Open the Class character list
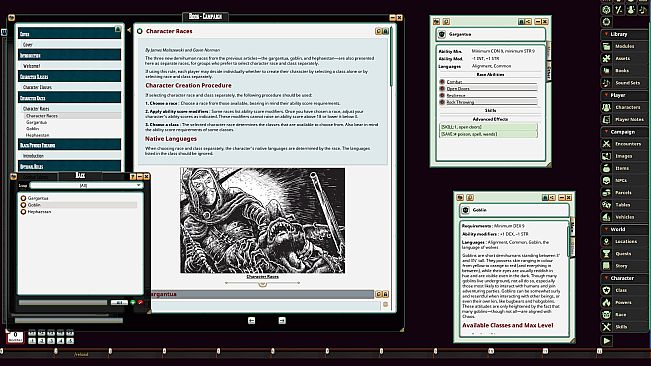Viewport: 651px width, 366px height. (x=624, y=290)
